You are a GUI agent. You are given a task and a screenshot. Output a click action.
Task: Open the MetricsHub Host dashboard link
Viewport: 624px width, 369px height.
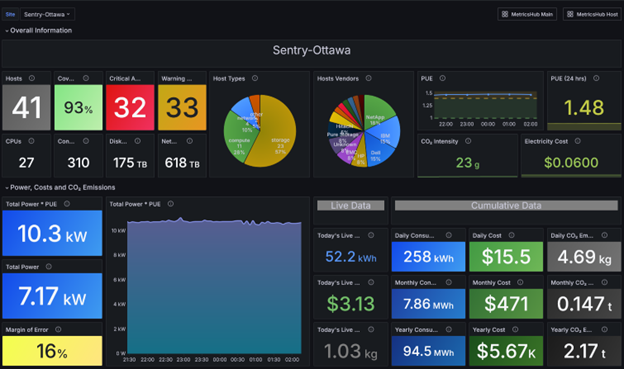(593, 14)
